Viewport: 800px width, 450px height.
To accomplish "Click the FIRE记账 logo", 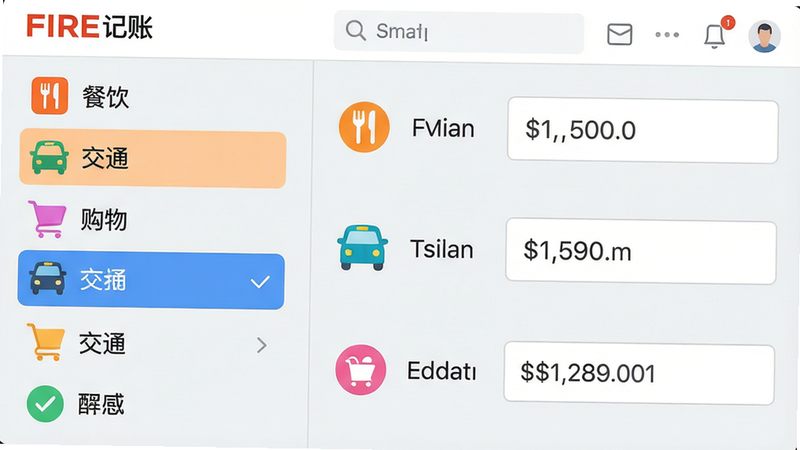I will (x=89, y=27).
